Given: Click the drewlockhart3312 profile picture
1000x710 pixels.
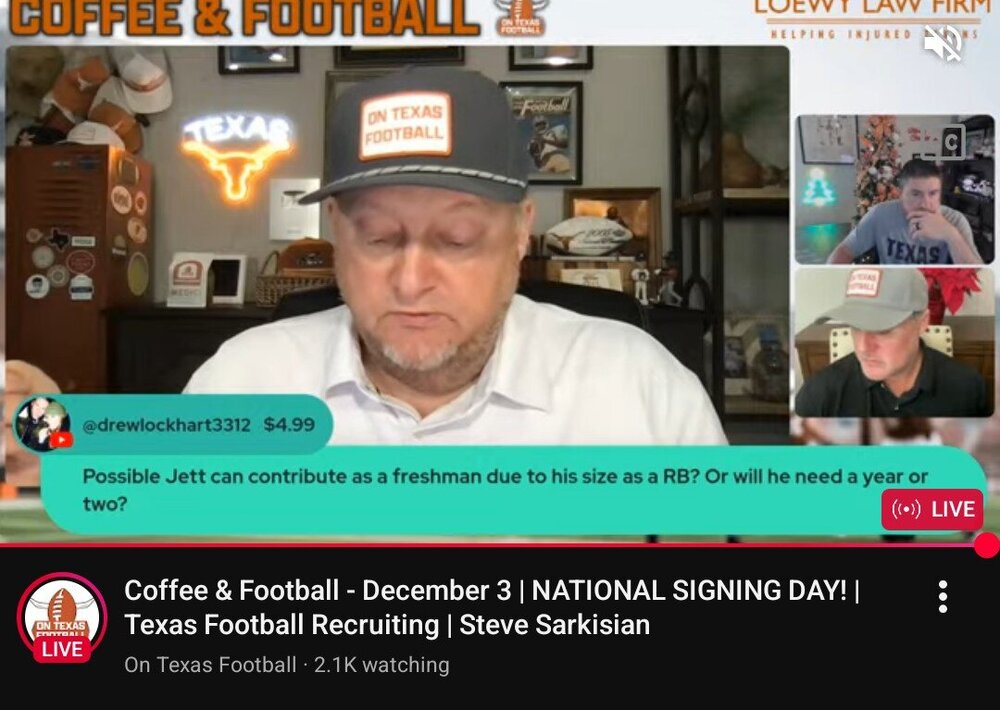Looking at the screenshot, I should click(x=43, y=424).
